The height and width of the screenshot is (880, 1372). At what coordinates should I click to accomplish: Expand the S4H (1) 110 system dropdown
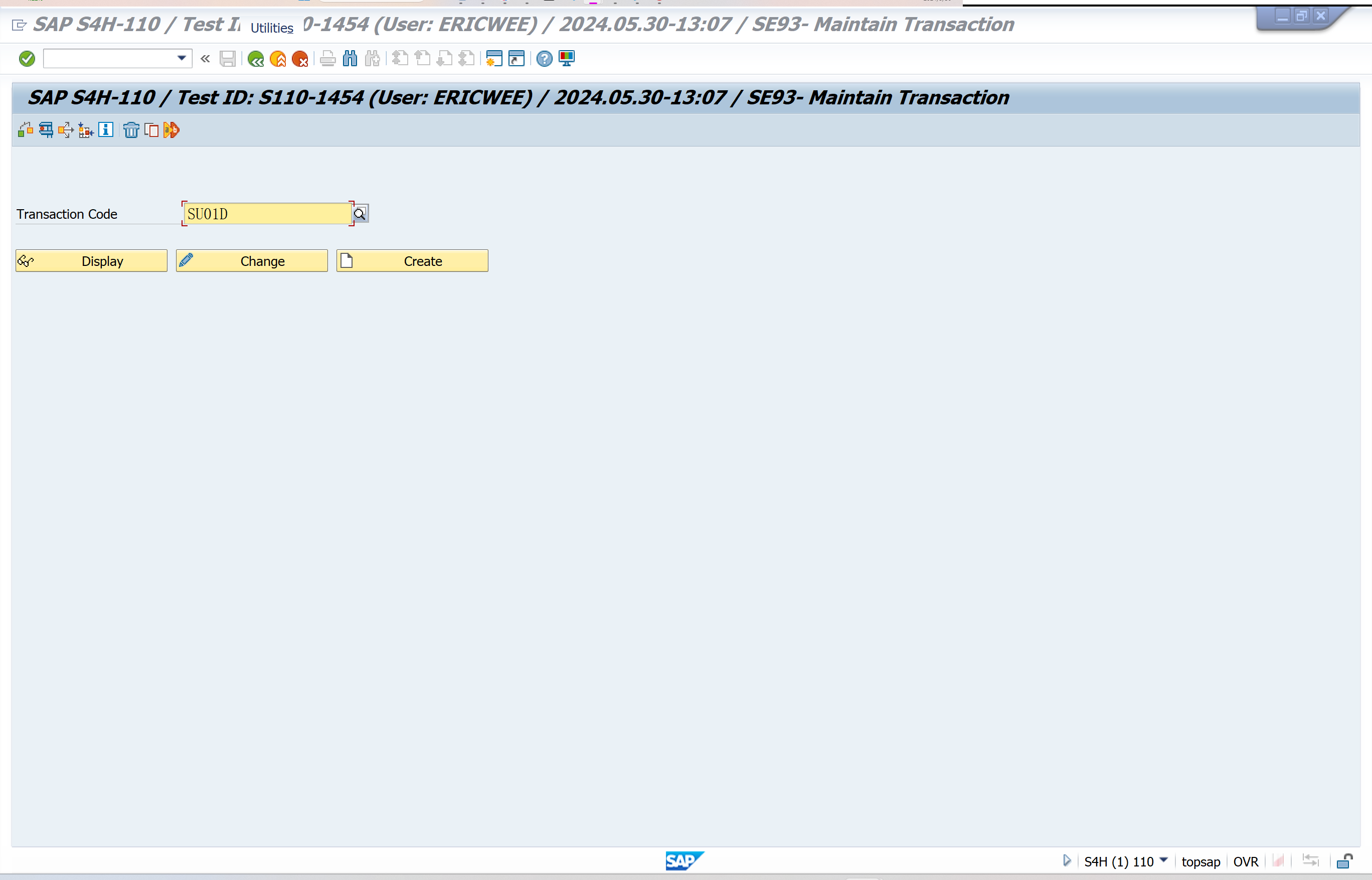[x=1163, y=860]
